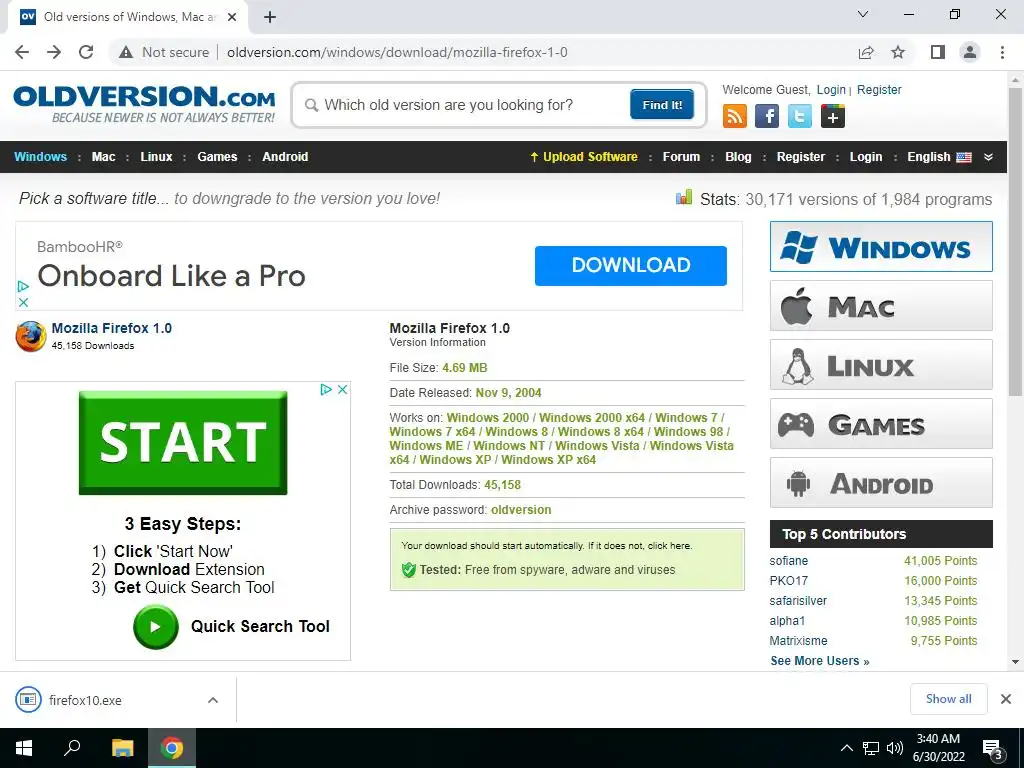The height and width of the screenshot is (768, 1024).
Task: Click the Mozilla Firefox 1.0 title link
Action: [112, 328]
